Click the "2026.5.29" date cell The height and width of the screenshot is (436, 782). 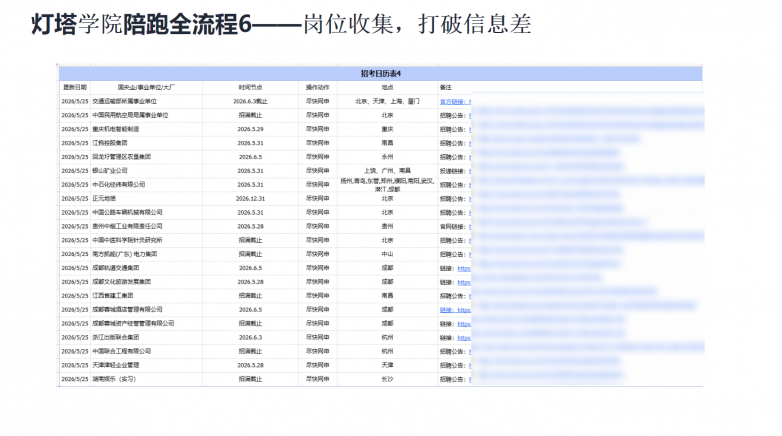[250, 129]
